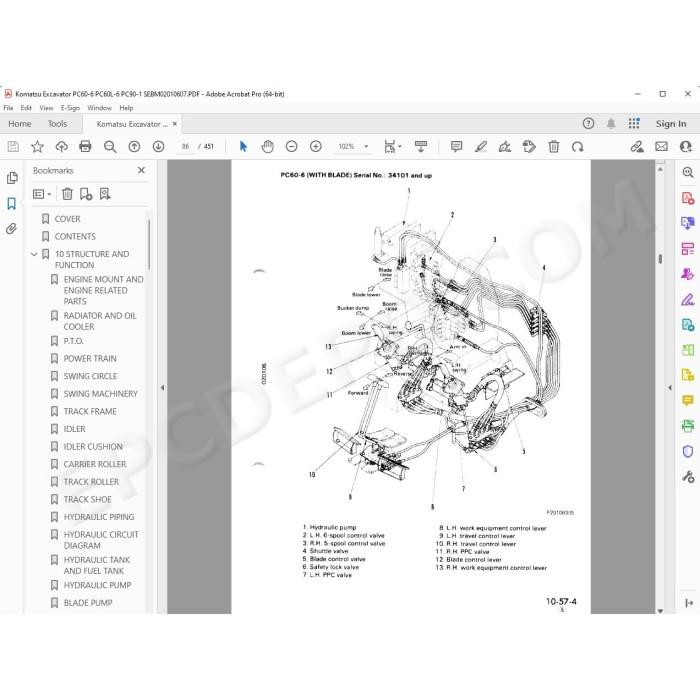Add document to starred with star icon
This screenshot has width=700, height=700.
[x=38, y=146]
